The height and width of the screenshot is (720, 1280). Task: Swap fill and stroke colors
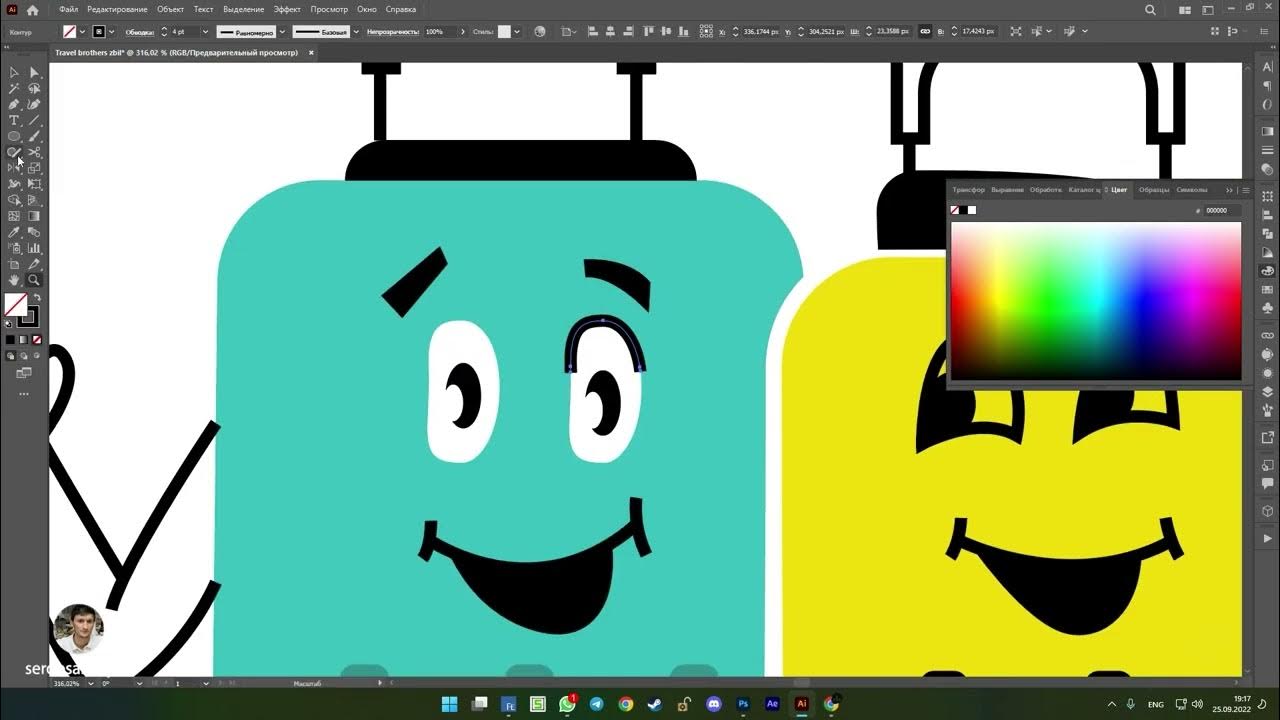pyautogui.click(x=37, y=297)
